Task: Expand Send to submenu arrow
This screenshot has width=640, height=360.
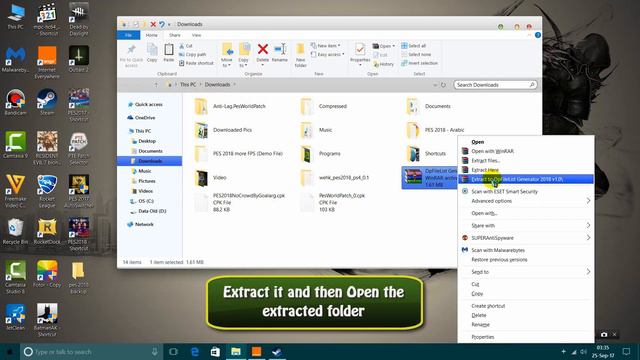Action: coord(588,271)
